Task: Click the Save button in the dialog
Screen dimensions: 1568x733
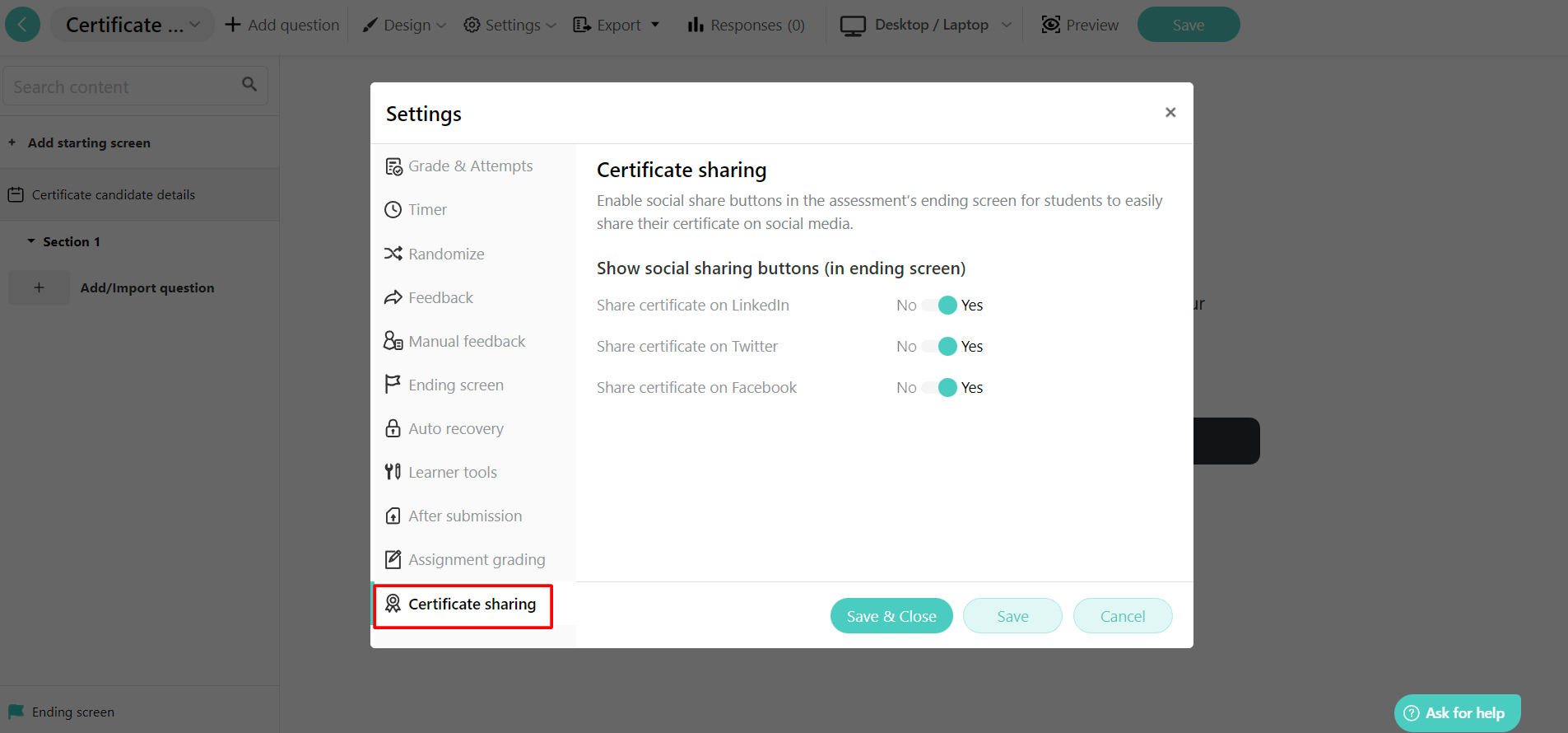Action: click(1012, 616)
